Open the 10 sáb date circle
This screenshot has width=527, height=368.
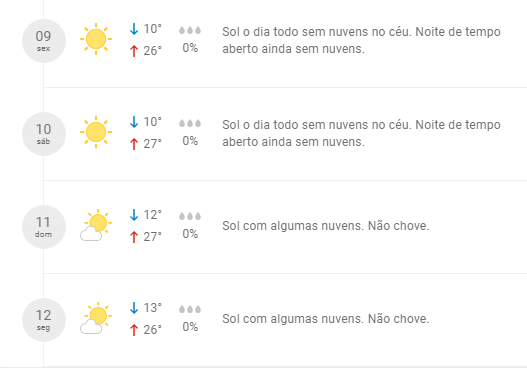(44, 134)
